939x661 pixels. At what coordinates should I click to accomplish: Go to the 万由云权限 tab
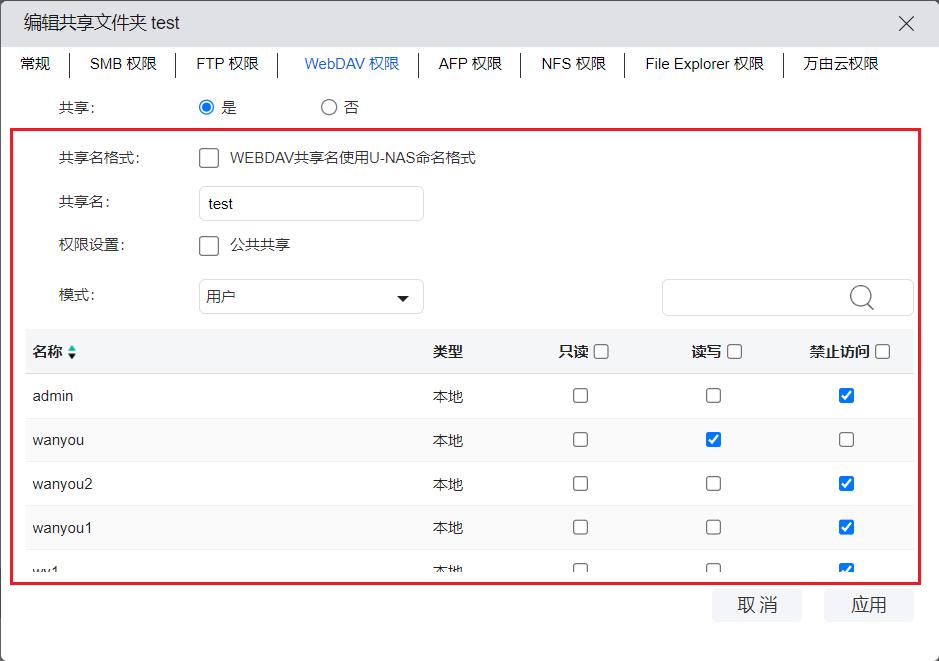tap(840, 64)
